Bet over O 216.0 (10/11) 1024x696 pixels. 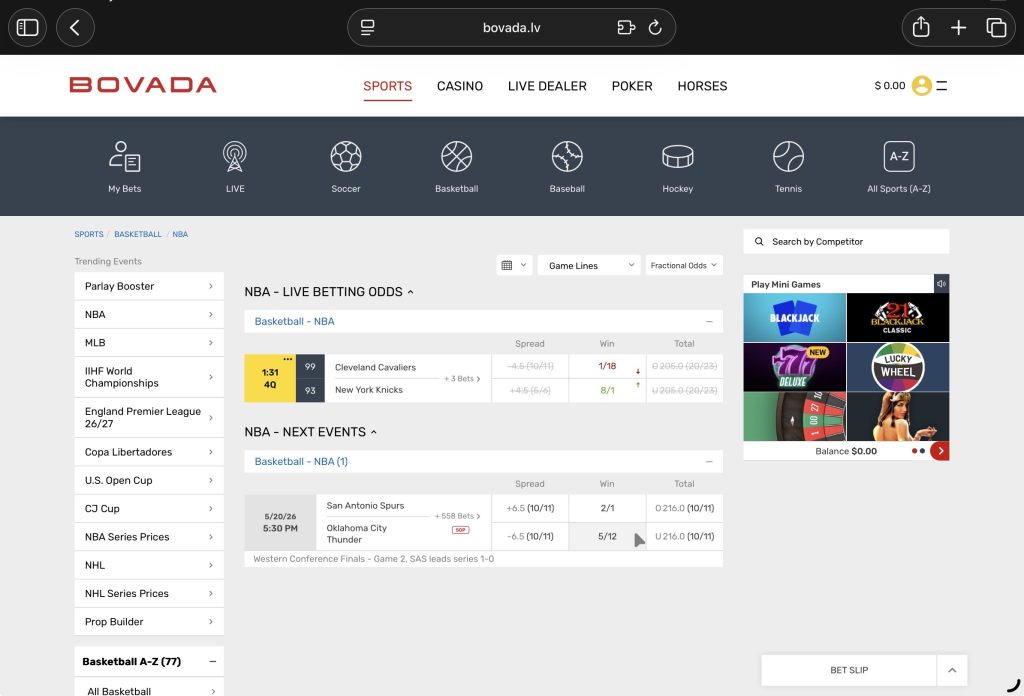tap(684, 508)
